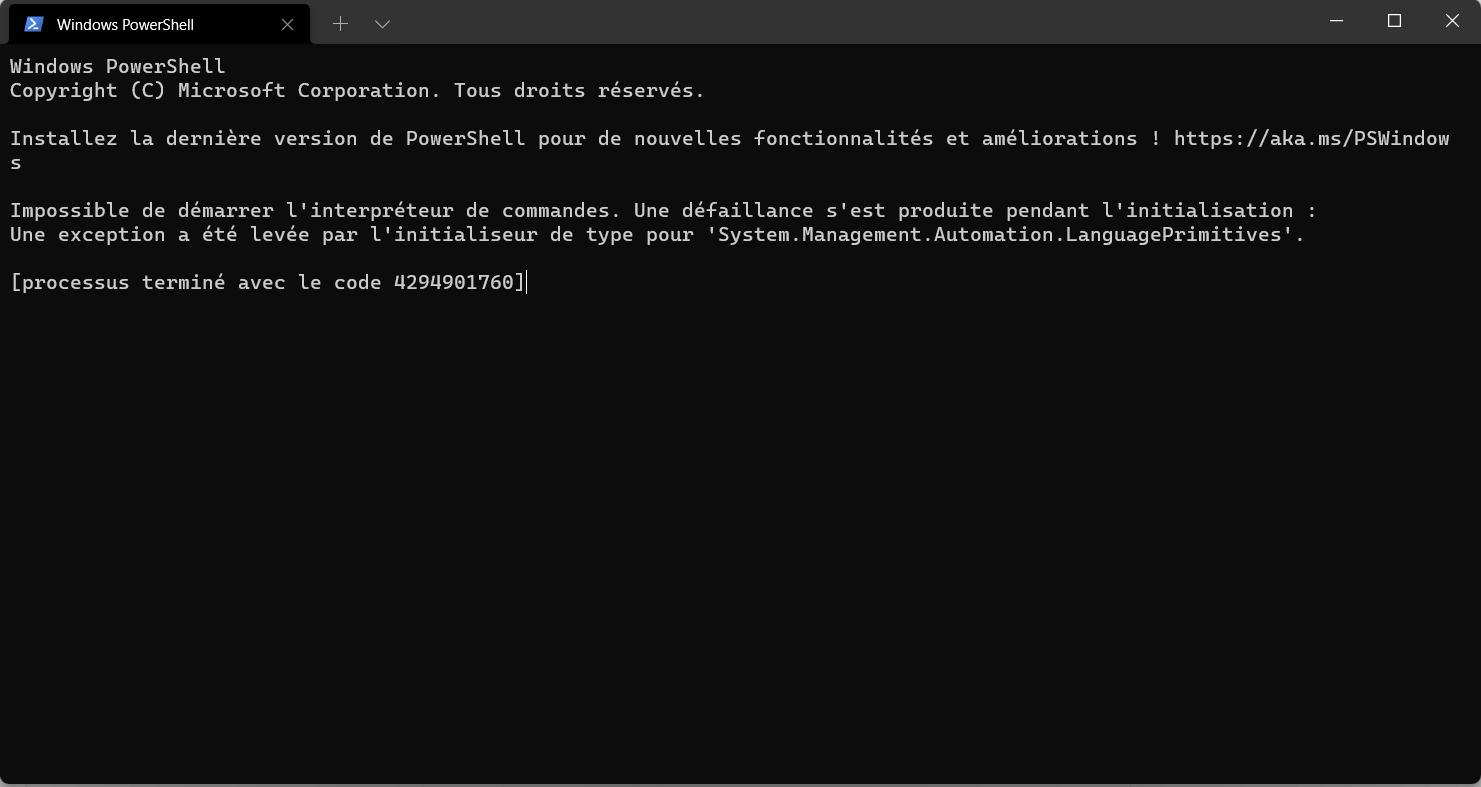Click the Copyright Microsoft Corporation line
Image resolution: width=1481 pixels, height=787 pixels.
click(x=357, y=90)
